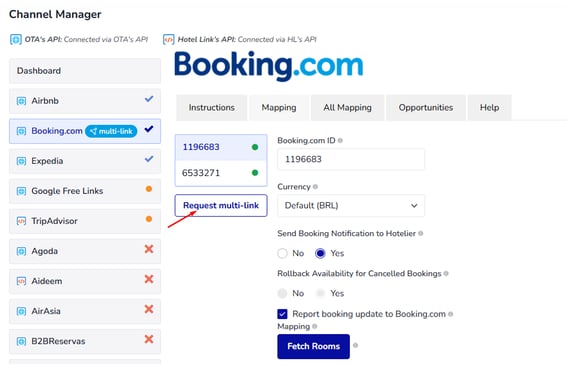
Task: Click the Google Free Links orange status dot
Action: click(149, 189)
